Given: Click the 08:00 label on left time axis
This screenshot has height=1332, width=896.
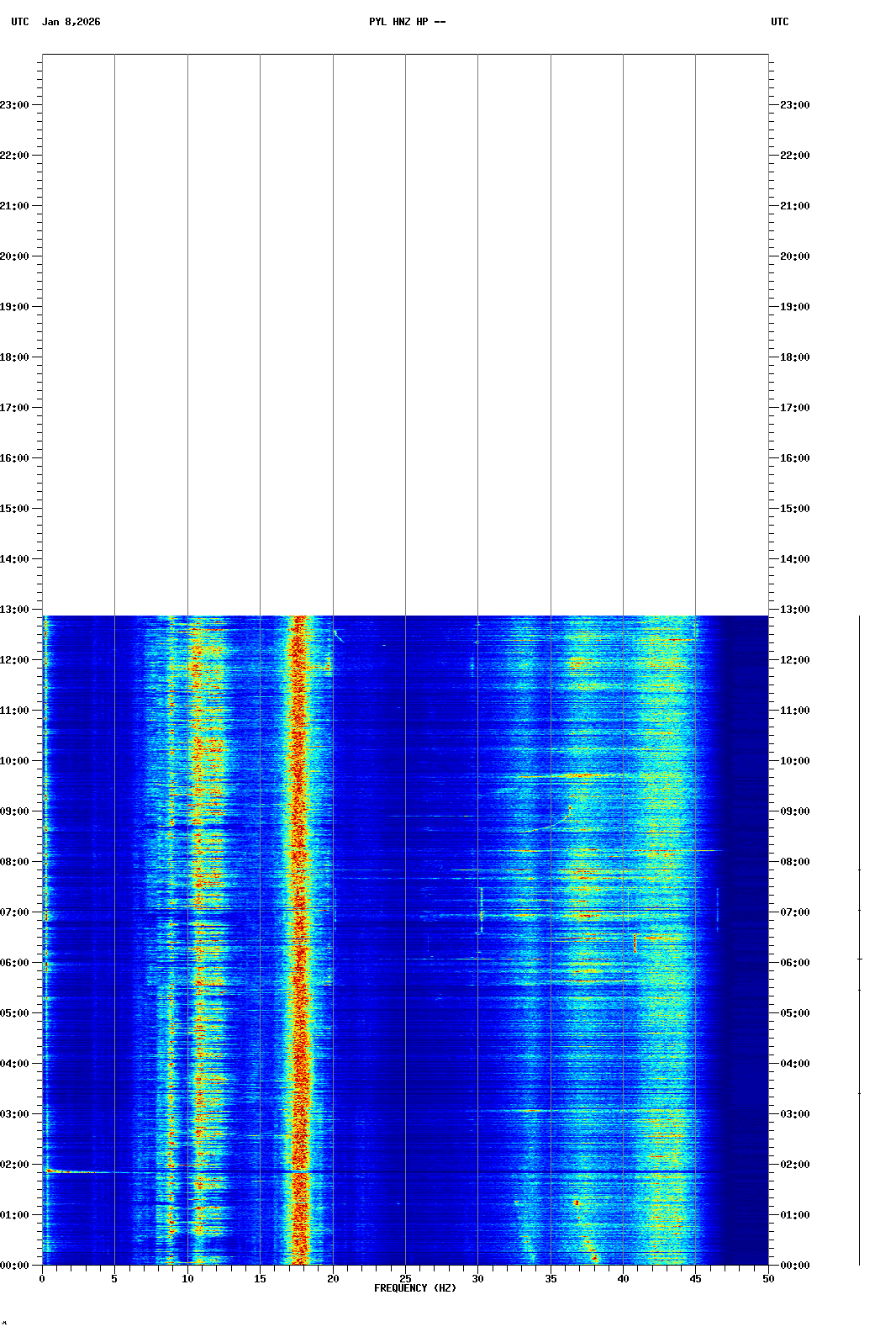Looking at the screenshot, I should (x=14, y=862).
